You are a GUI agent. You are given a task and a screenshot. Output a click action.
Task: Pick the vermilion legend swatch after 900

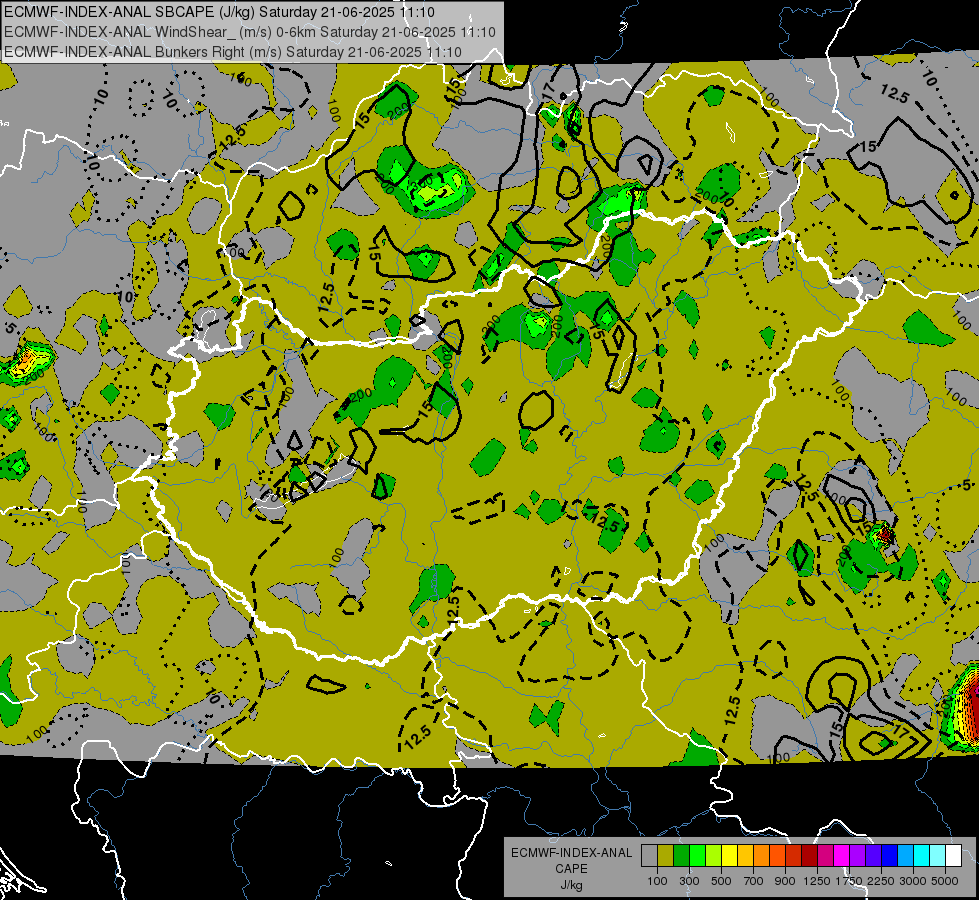tap(794, 855)
